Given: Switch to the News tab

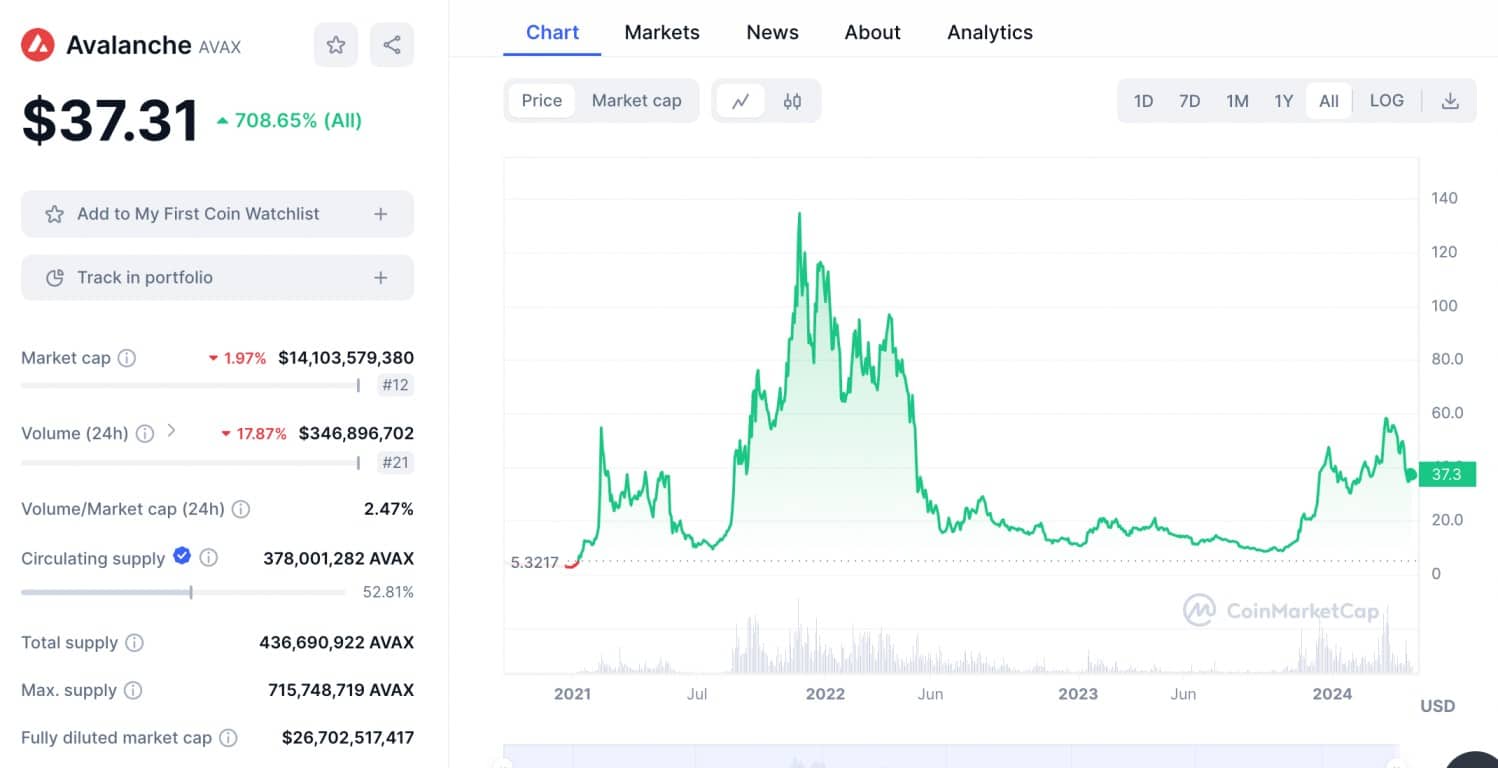Looking at the screenshot, I should pyautogui.click(x=773, y=32).
